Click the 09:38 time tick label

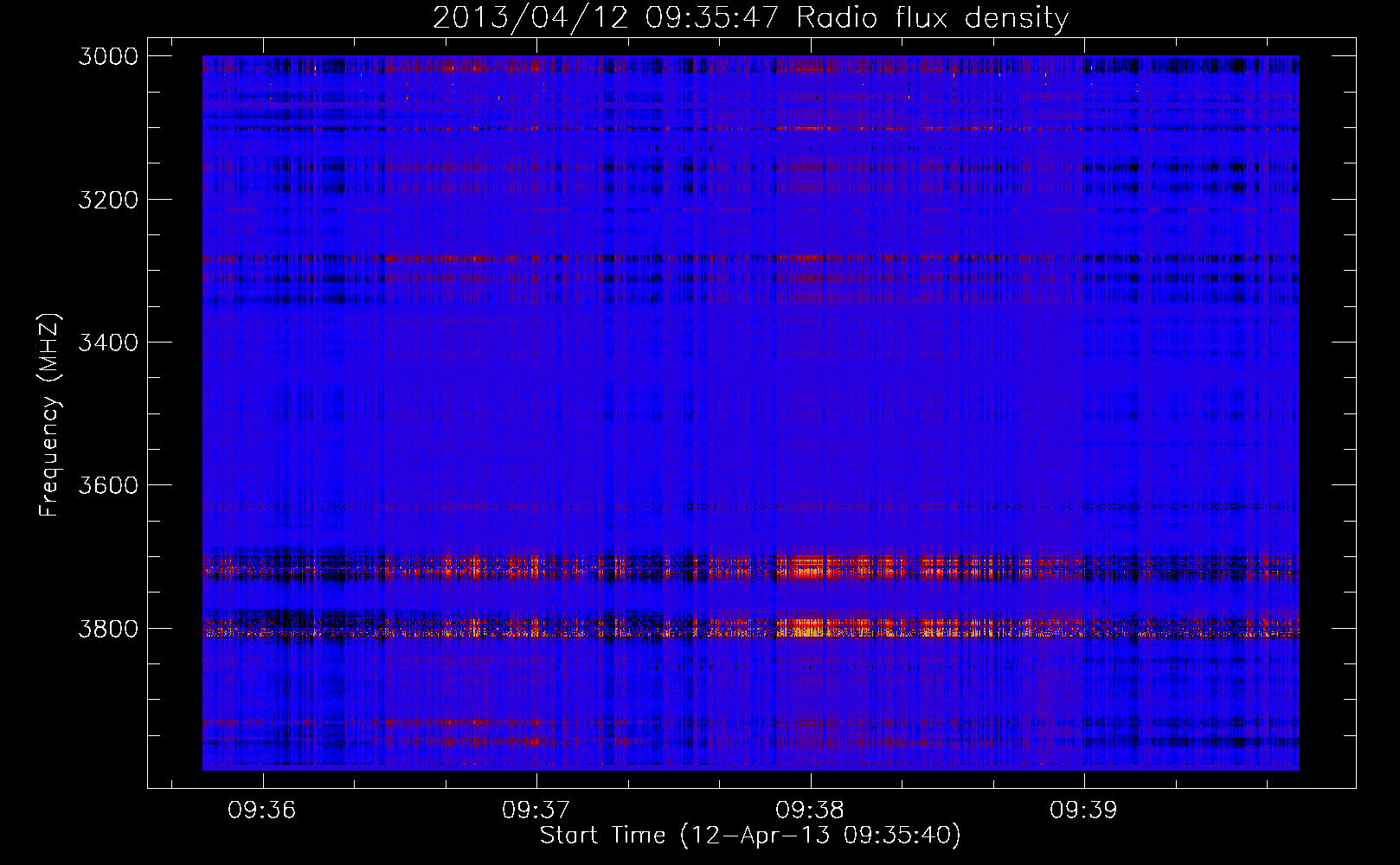point(810,810)
